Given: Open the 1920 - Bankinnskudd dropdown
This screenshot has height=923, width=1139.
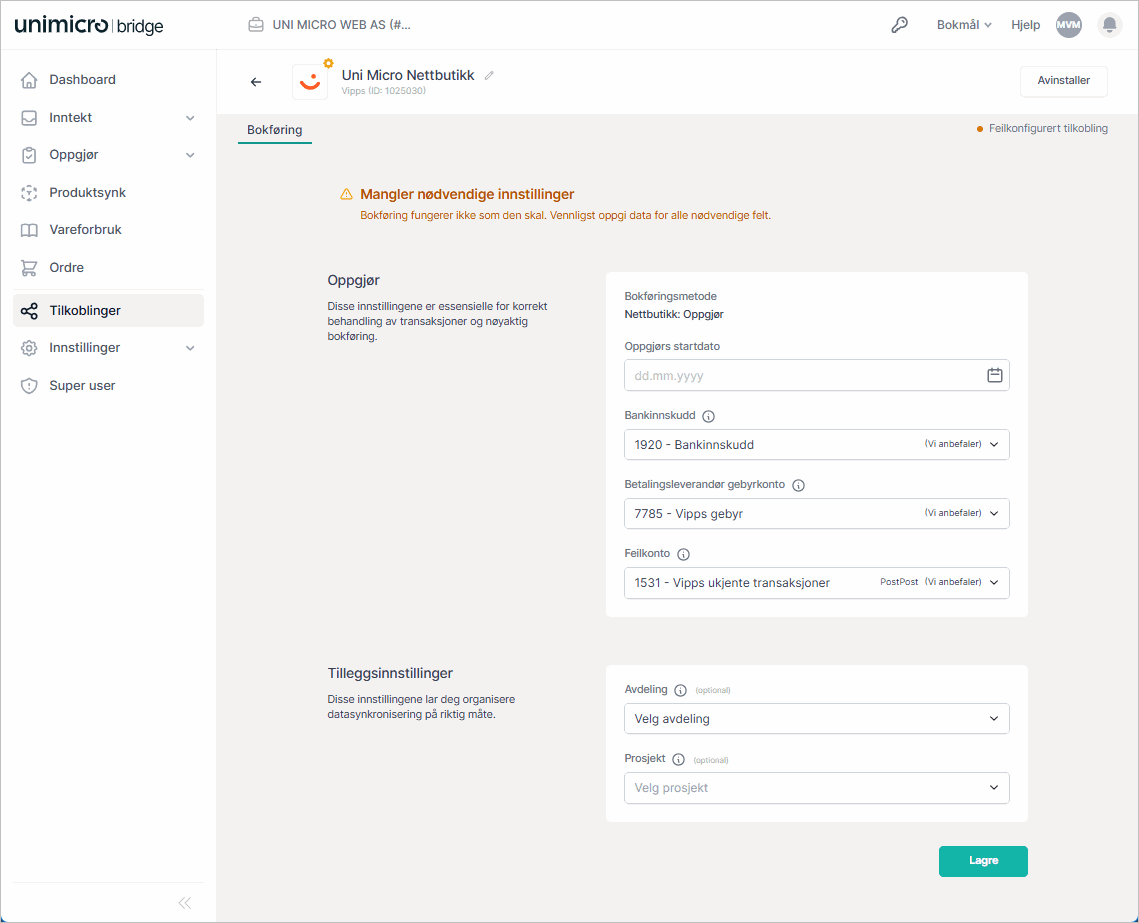Looking at the screenshot, I should coord(816,444).
